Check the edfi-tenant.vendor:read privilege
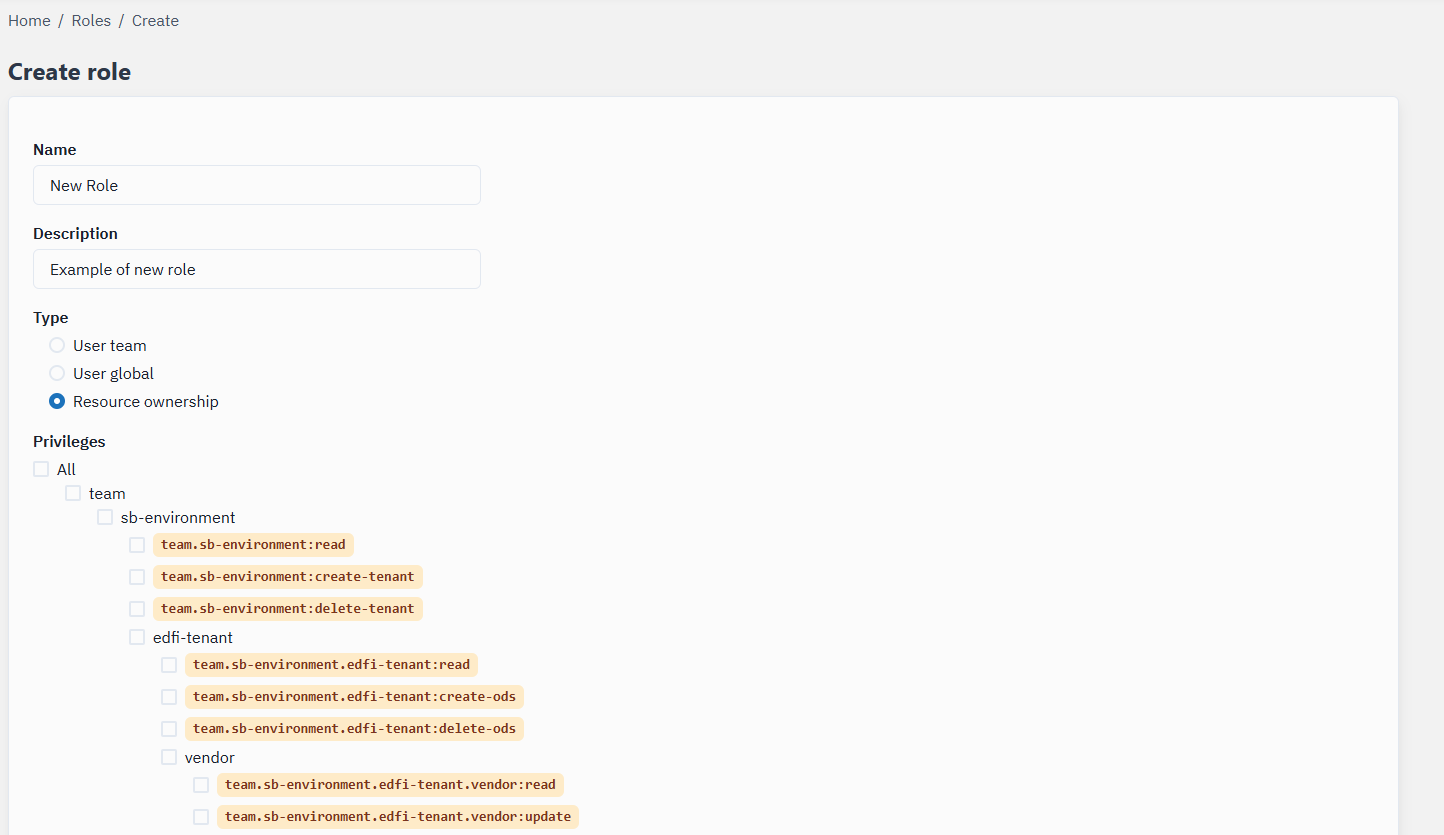The image size is (1444, 835). 201,785
